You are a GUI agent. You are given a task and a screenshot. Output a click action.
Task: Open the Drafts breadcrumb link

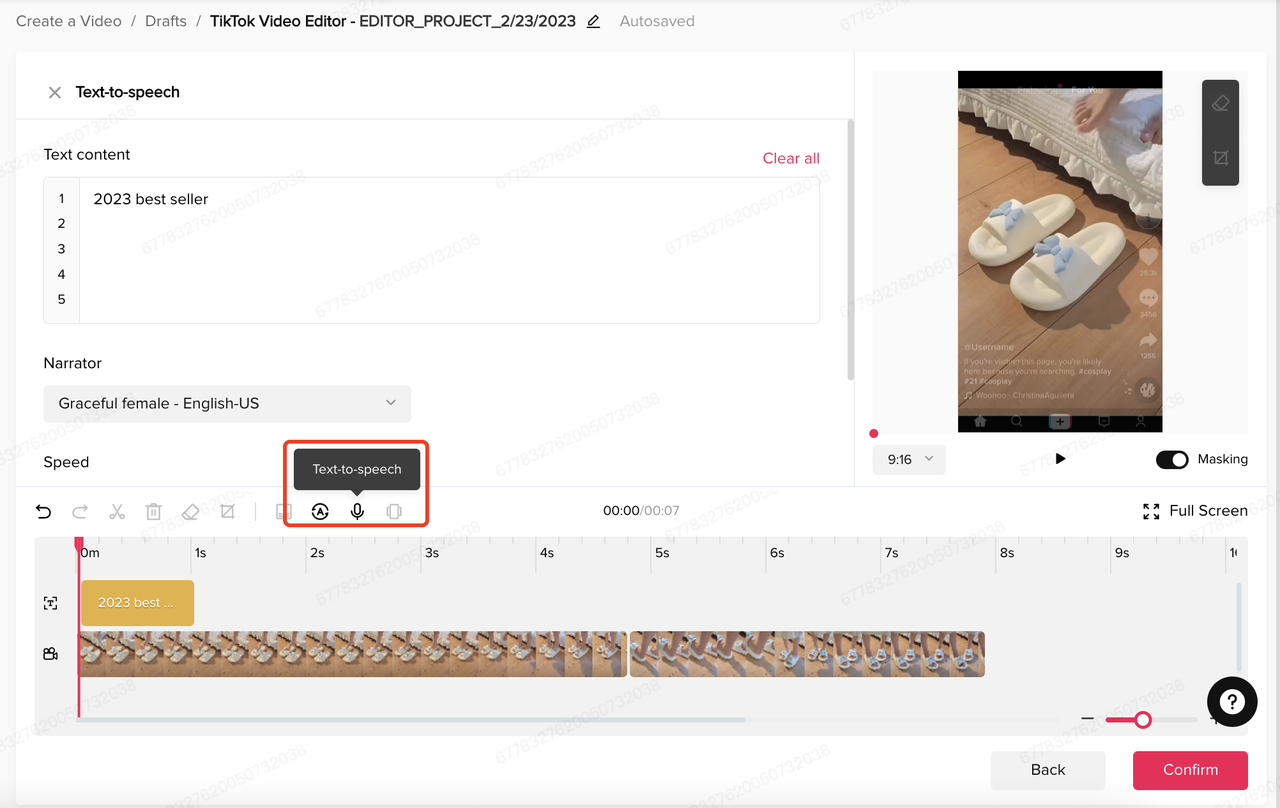point(165,20)
